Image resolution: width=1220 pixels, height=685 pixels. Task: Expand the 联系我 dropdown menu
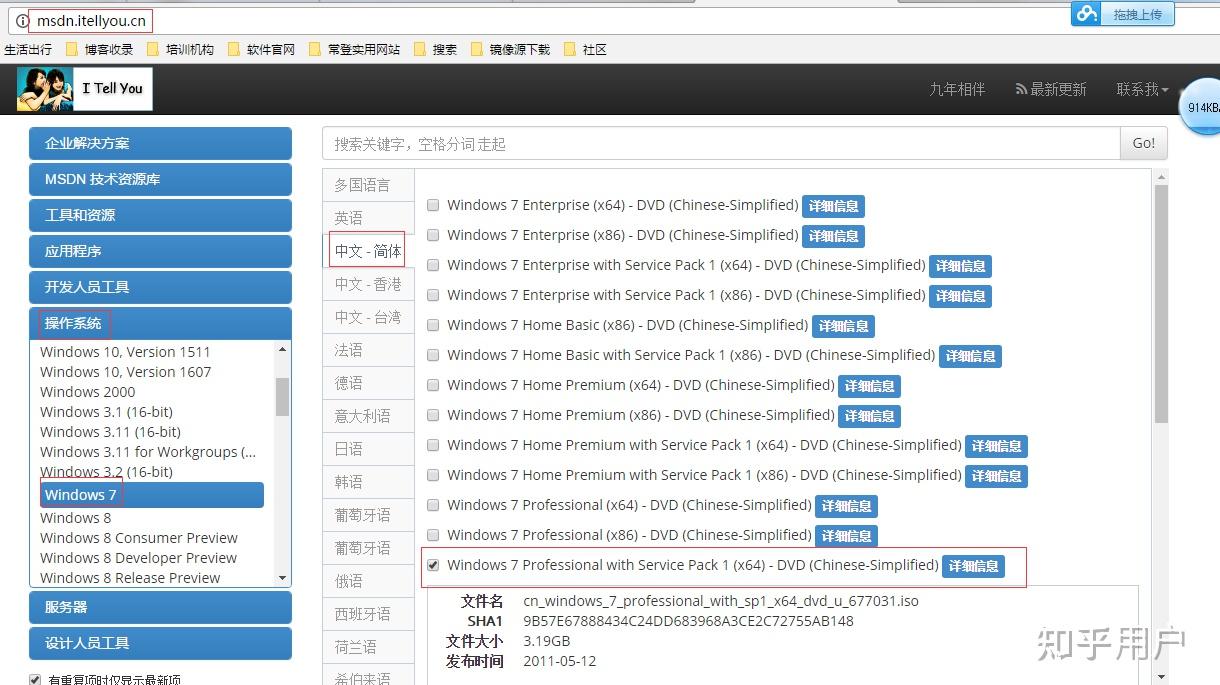1142,89
